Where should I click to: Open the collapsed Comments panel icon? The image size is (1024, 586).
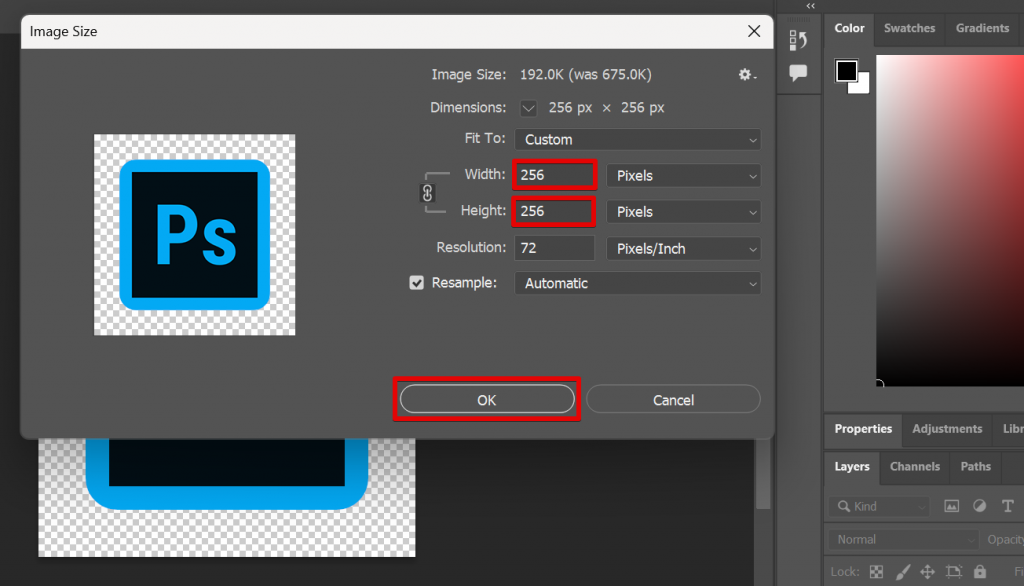(798, 72)
